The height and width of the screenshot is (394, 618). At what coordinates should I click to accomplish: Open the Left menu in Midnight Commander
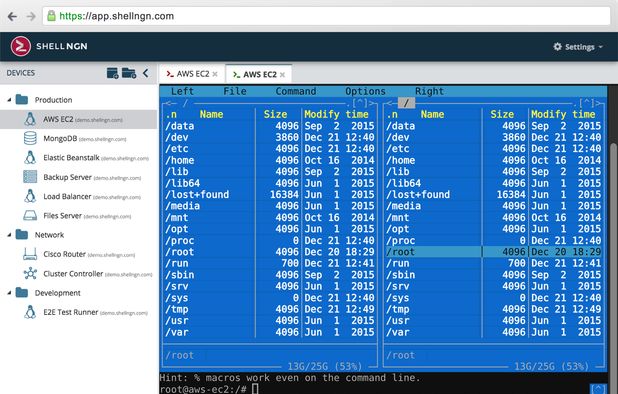182,91
